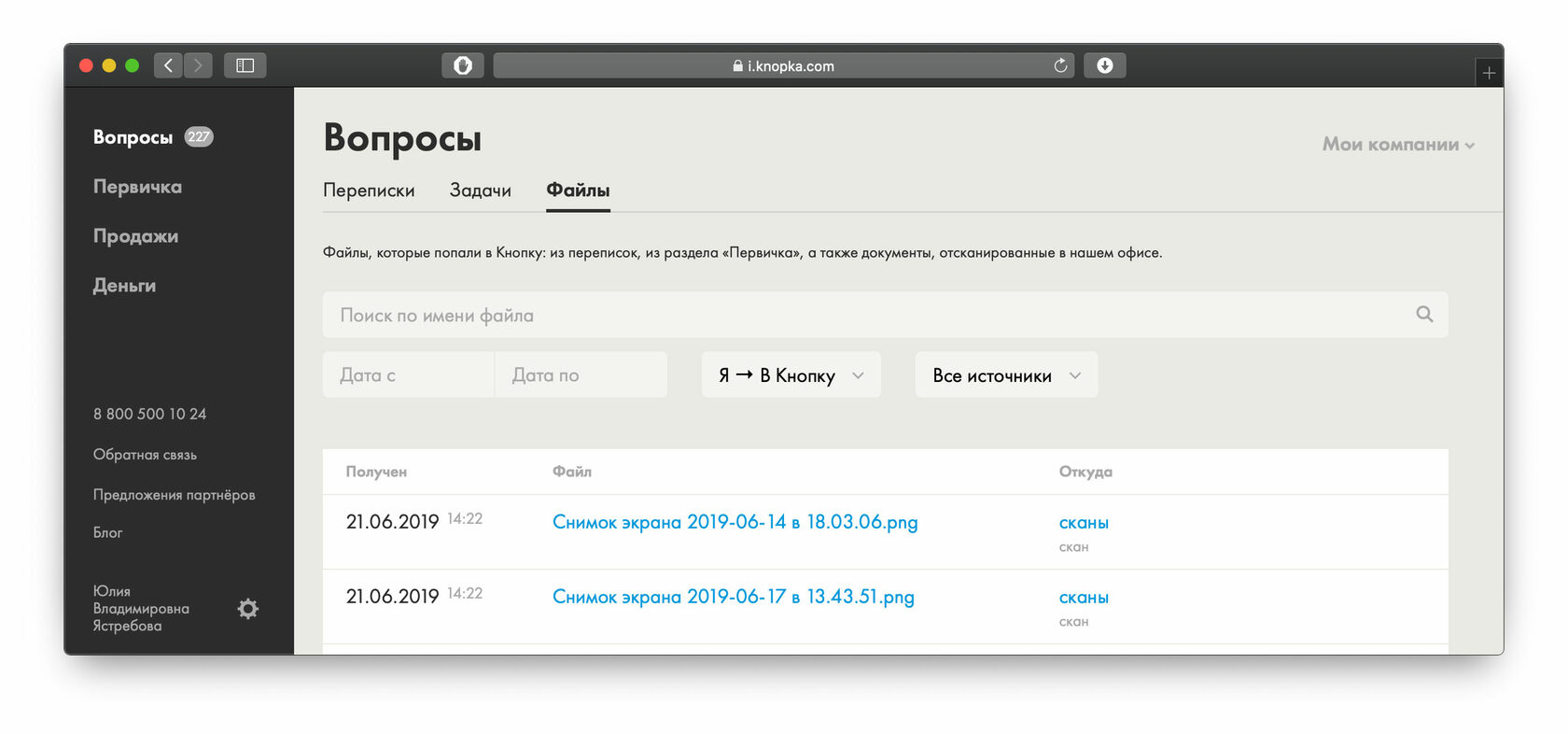Click the Файл column header

coord(571,472)
